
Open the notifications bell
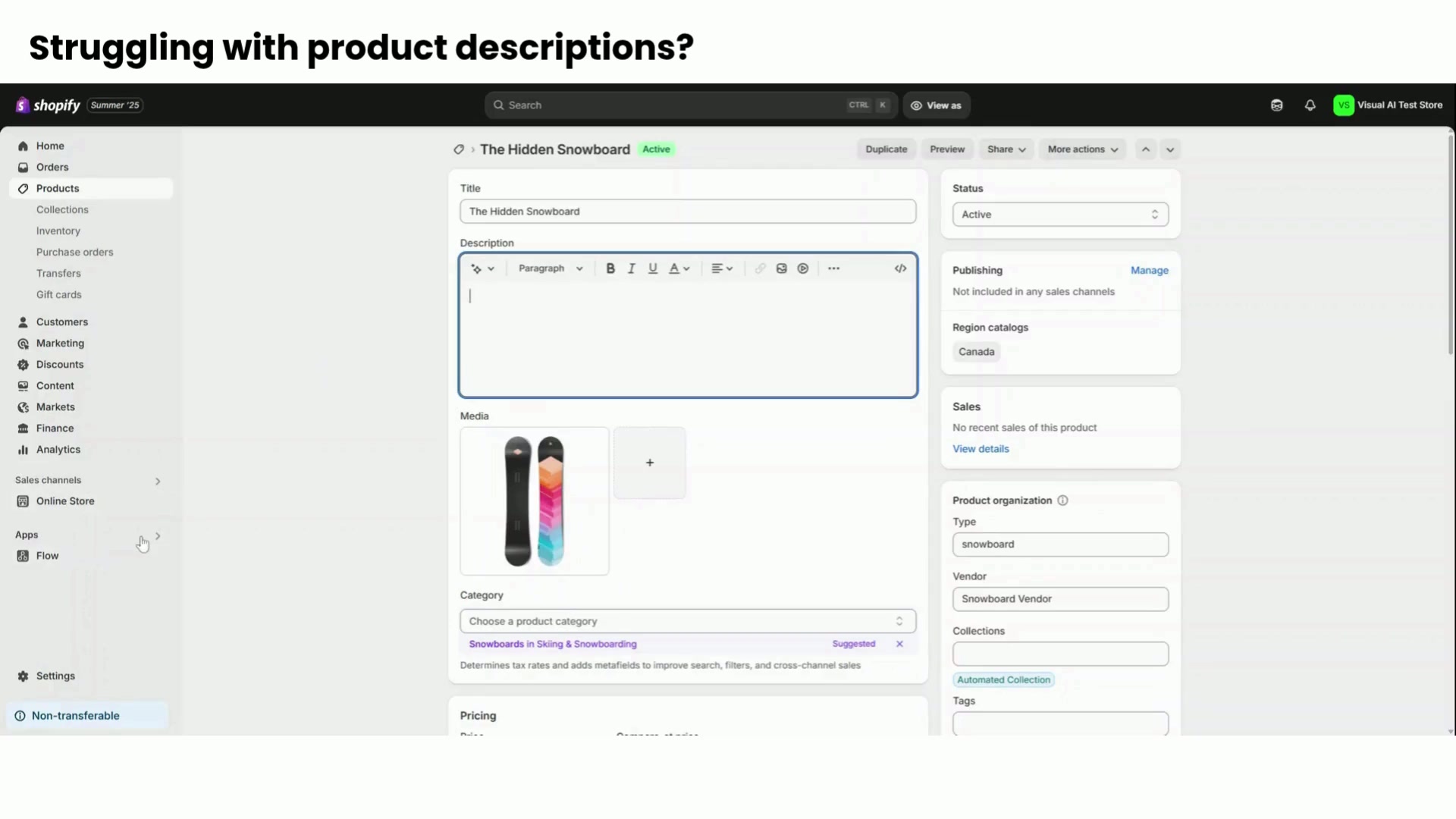tap(1310, 105)
